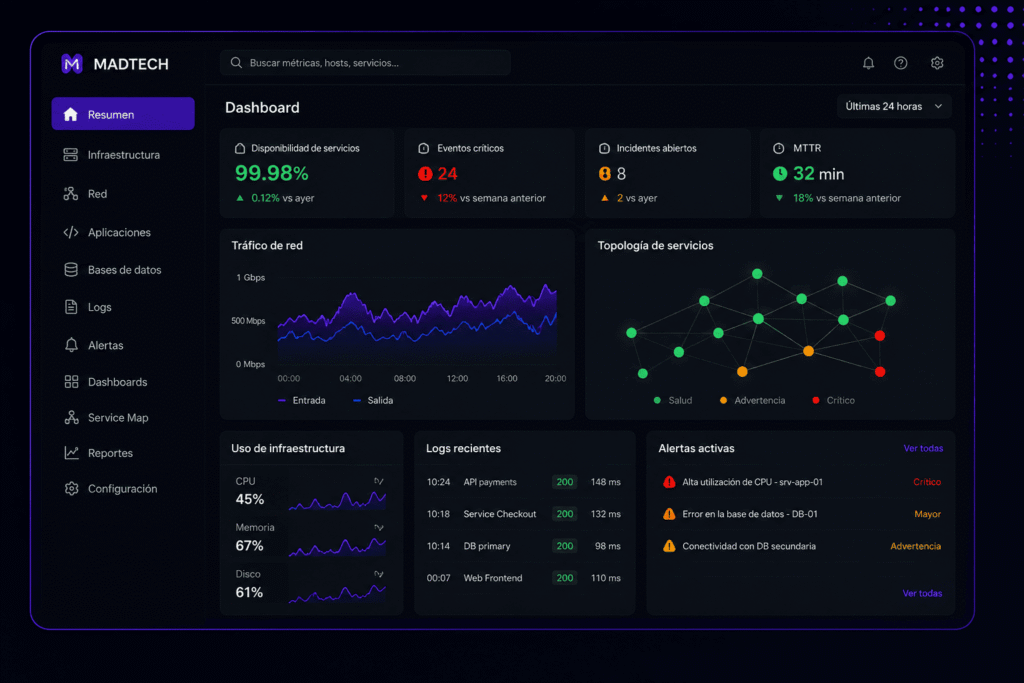The image size is (1024, 683).
Task: Click the green clock icon beside 32 min
Action: (x=780, y=174)
